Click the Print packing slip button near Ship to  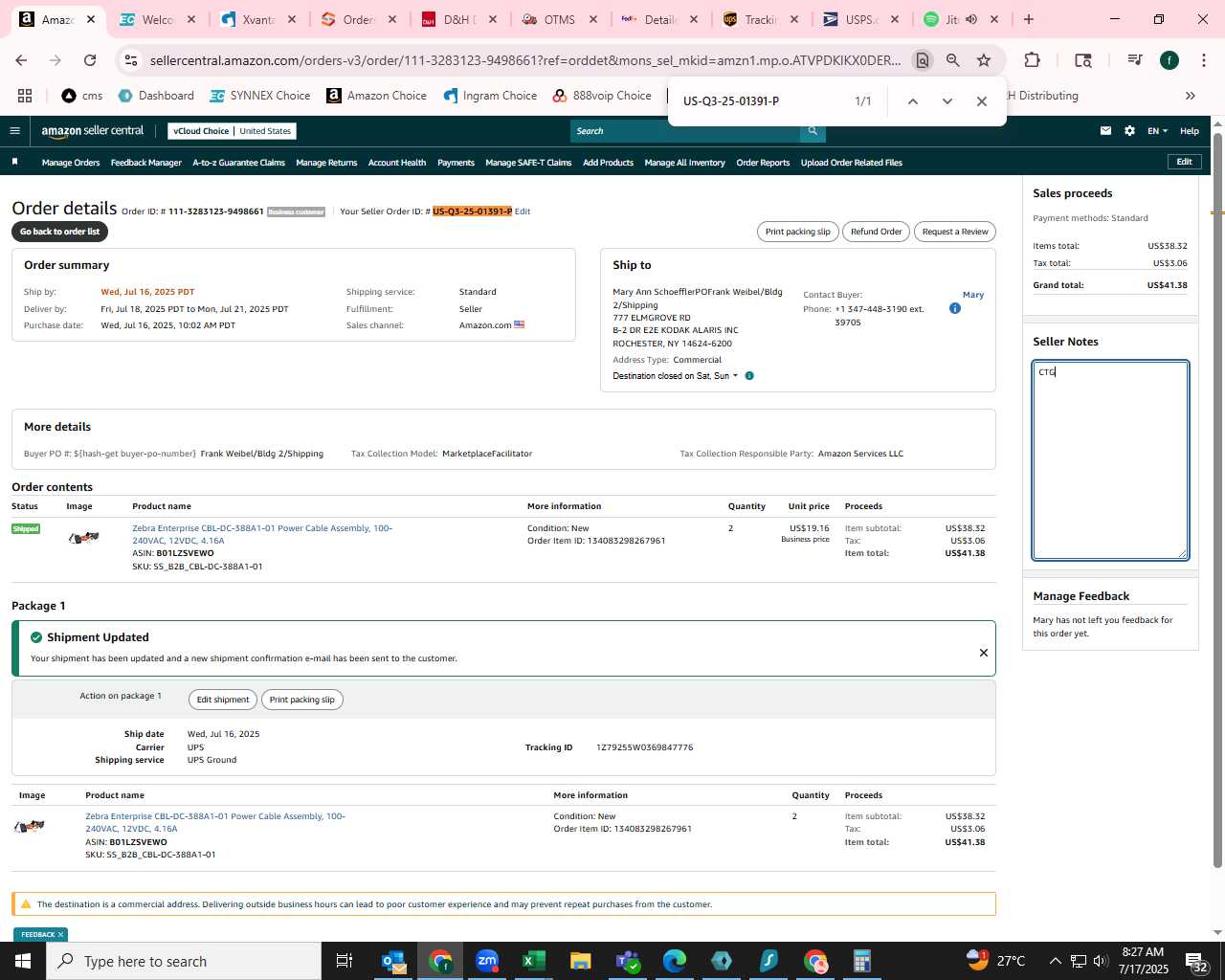tap(797, 232)
